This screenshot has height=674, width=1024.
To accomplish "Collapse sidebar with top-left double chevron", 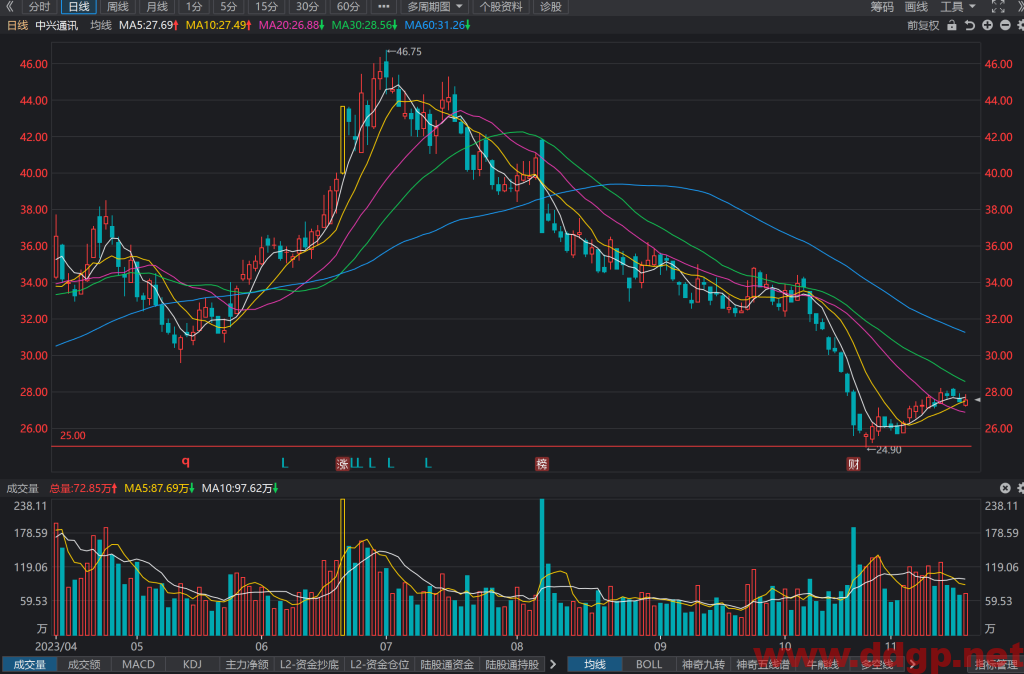I will 10,7.
